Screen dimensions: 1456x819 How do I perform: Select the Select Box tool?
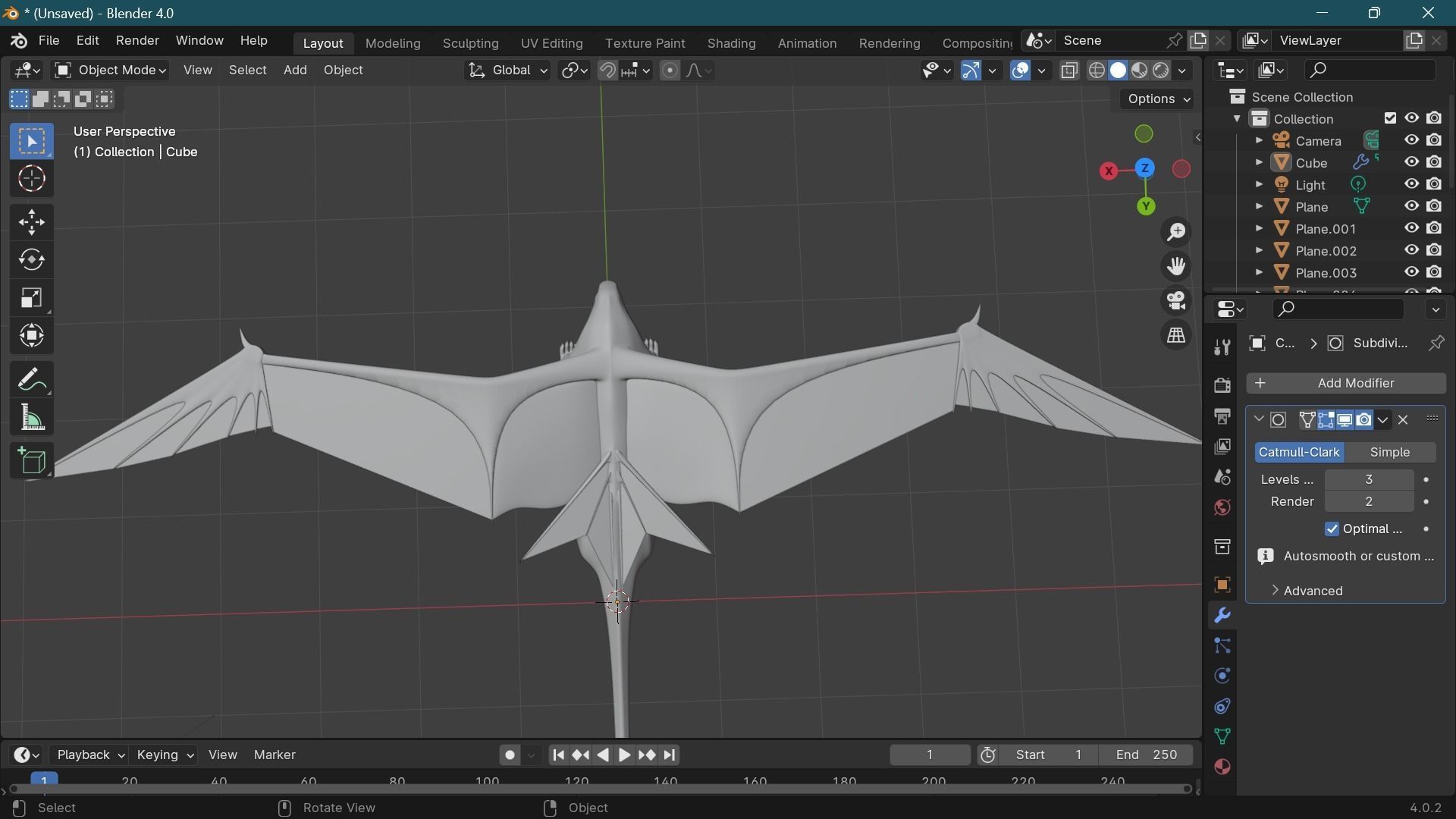pos(32,141)
